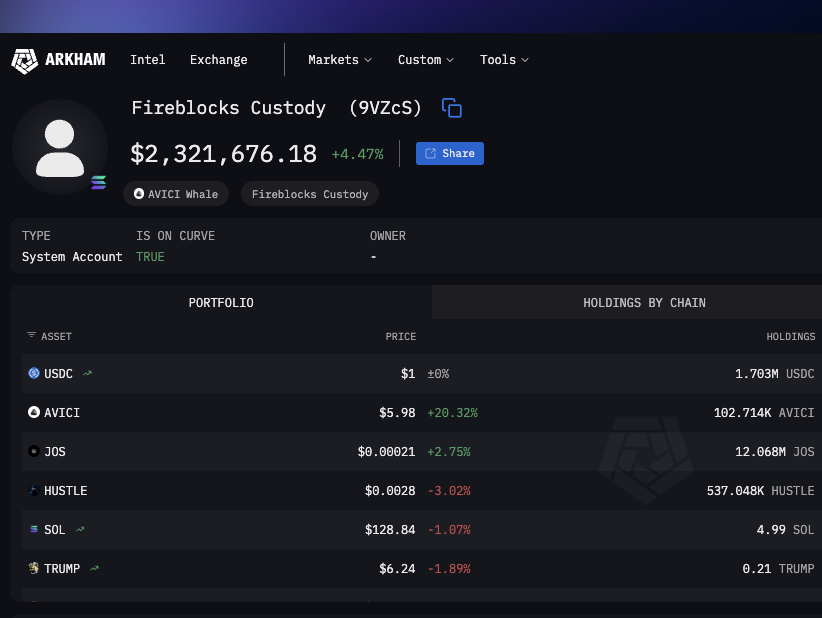Image resolution: width=822 pixels, height=618 pixels.
Task: Click the $0.0028 HUSTLE price
Action: click(x=390, y=491)
